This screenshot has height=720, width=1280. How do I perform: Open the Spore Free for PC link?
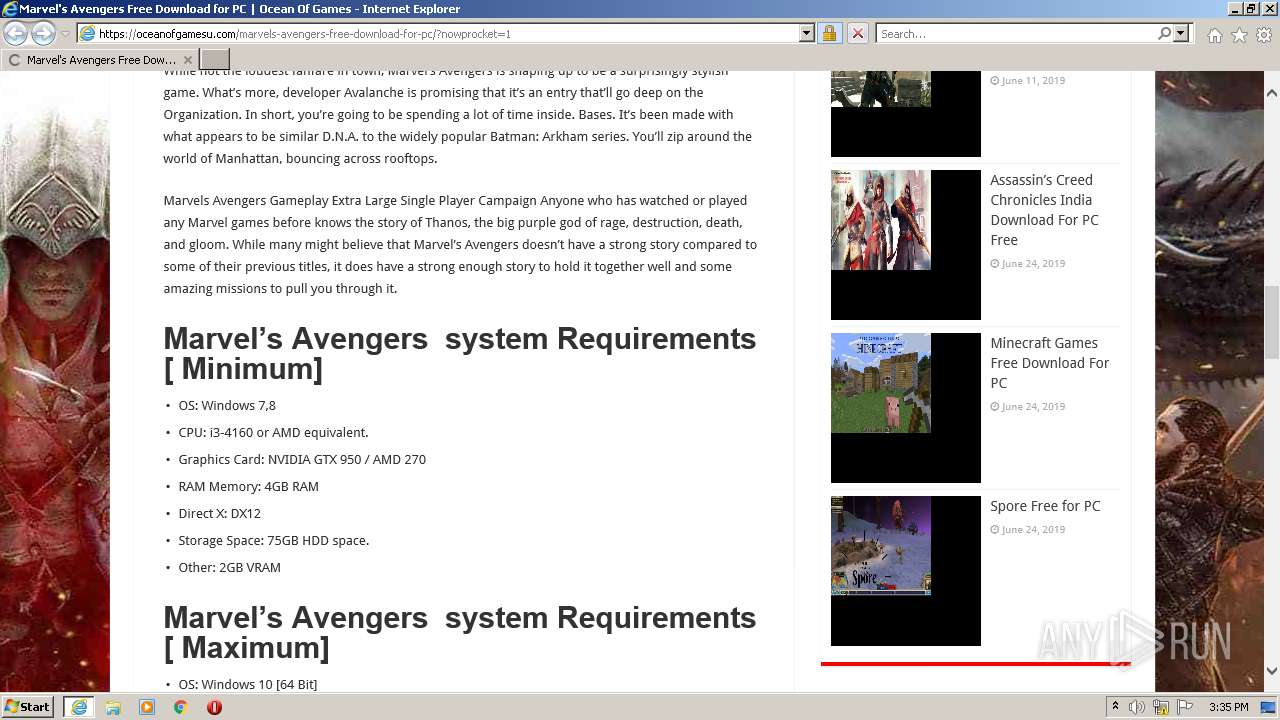pos(1045,506)
